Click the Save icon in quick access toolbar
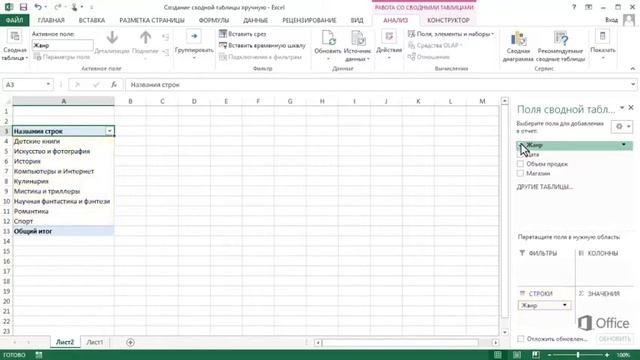 23,7
